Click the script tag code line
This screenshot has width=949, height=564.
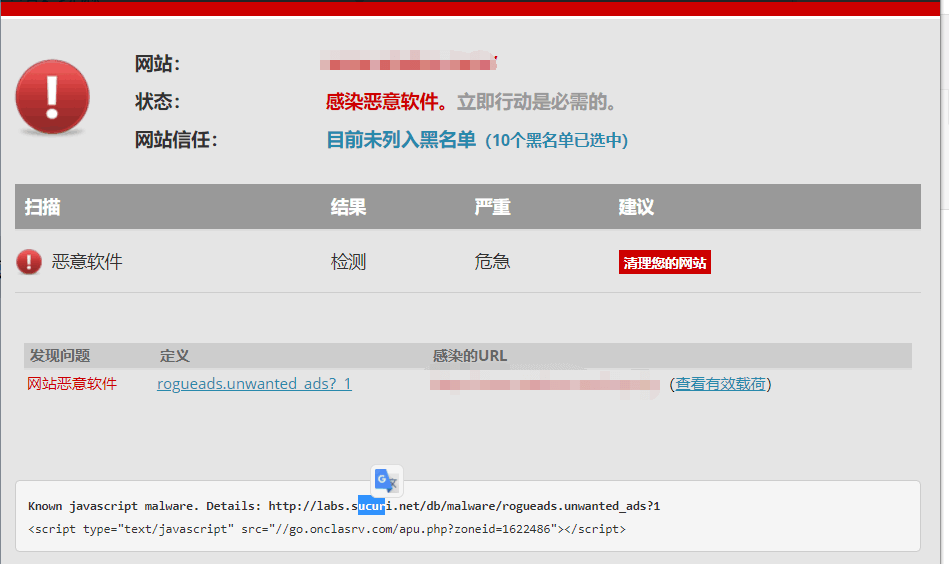[x=326, y=529]
